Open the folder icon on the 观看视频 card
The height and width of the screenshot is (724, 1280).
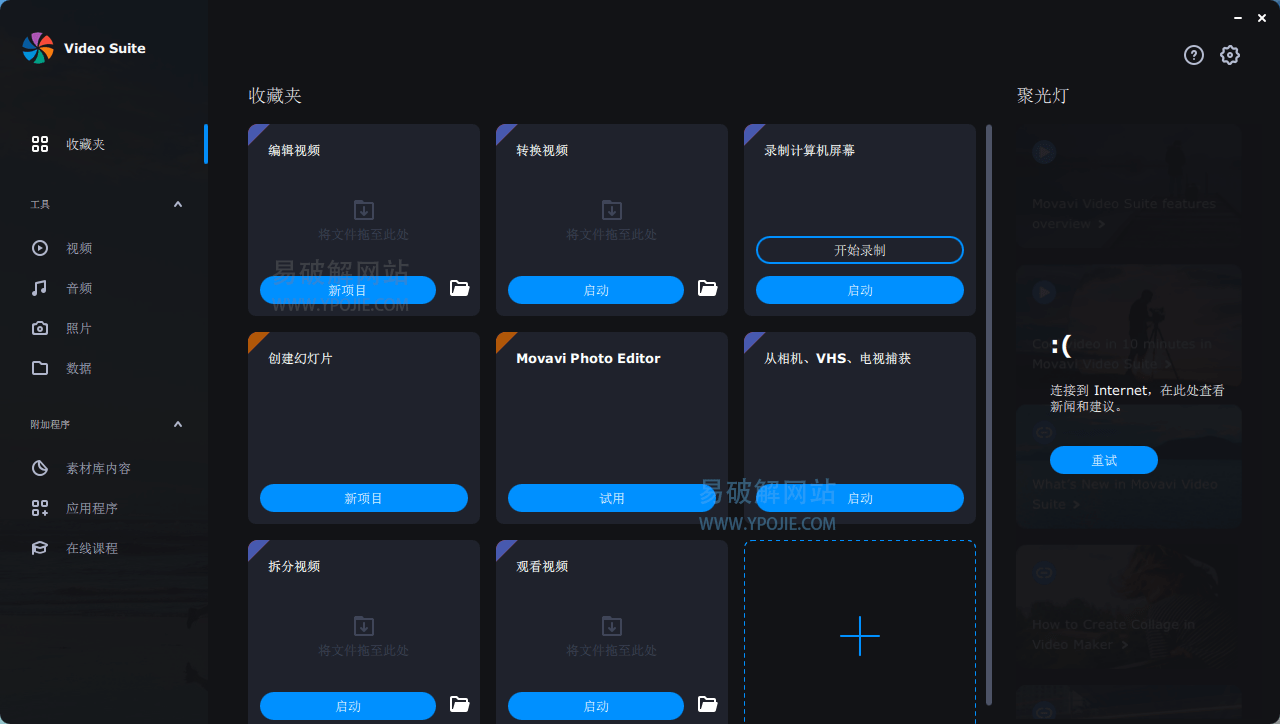(x=707, y=706)
